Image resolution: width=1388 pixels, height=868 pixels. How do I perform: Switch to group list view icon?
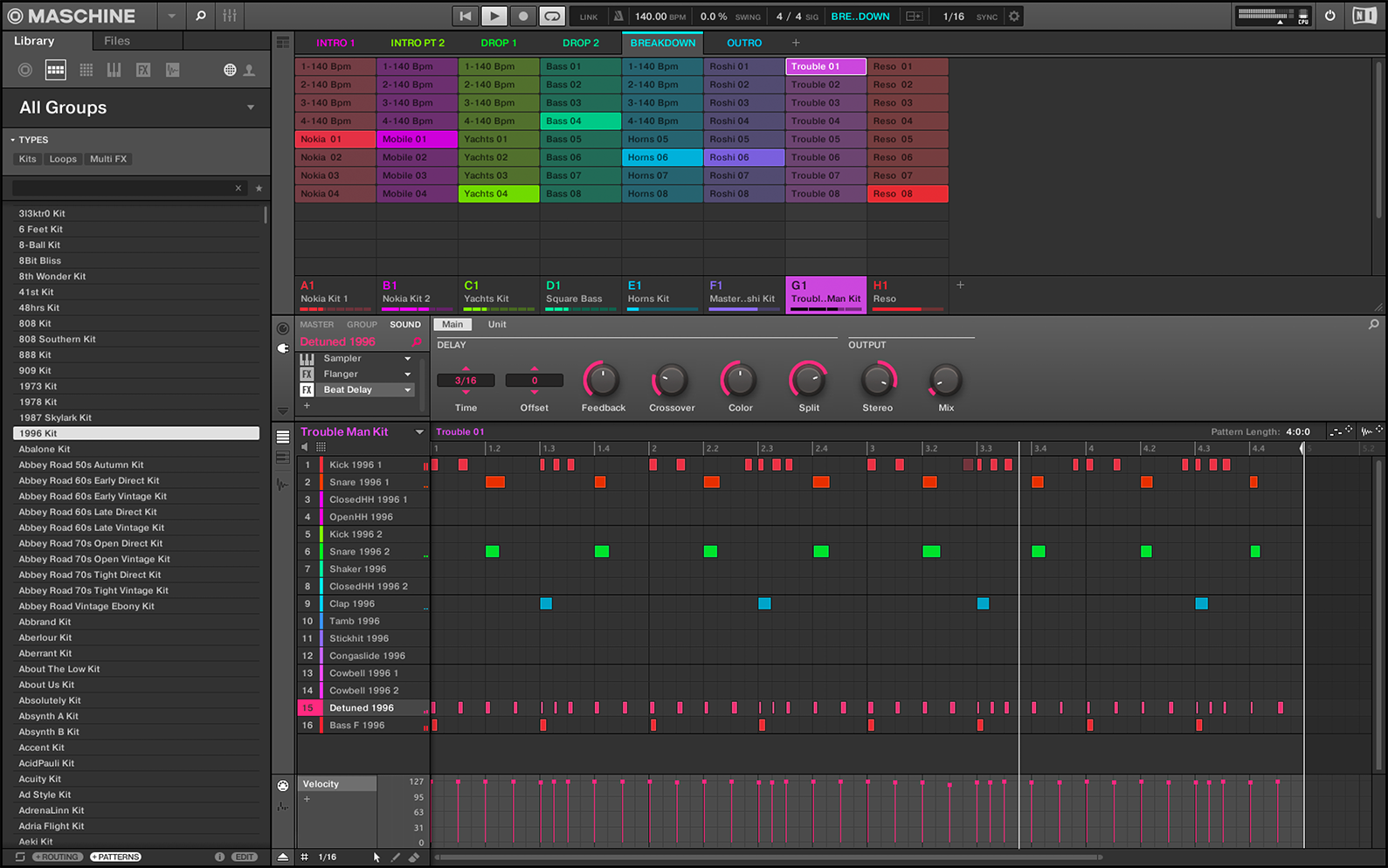point(283,437)
